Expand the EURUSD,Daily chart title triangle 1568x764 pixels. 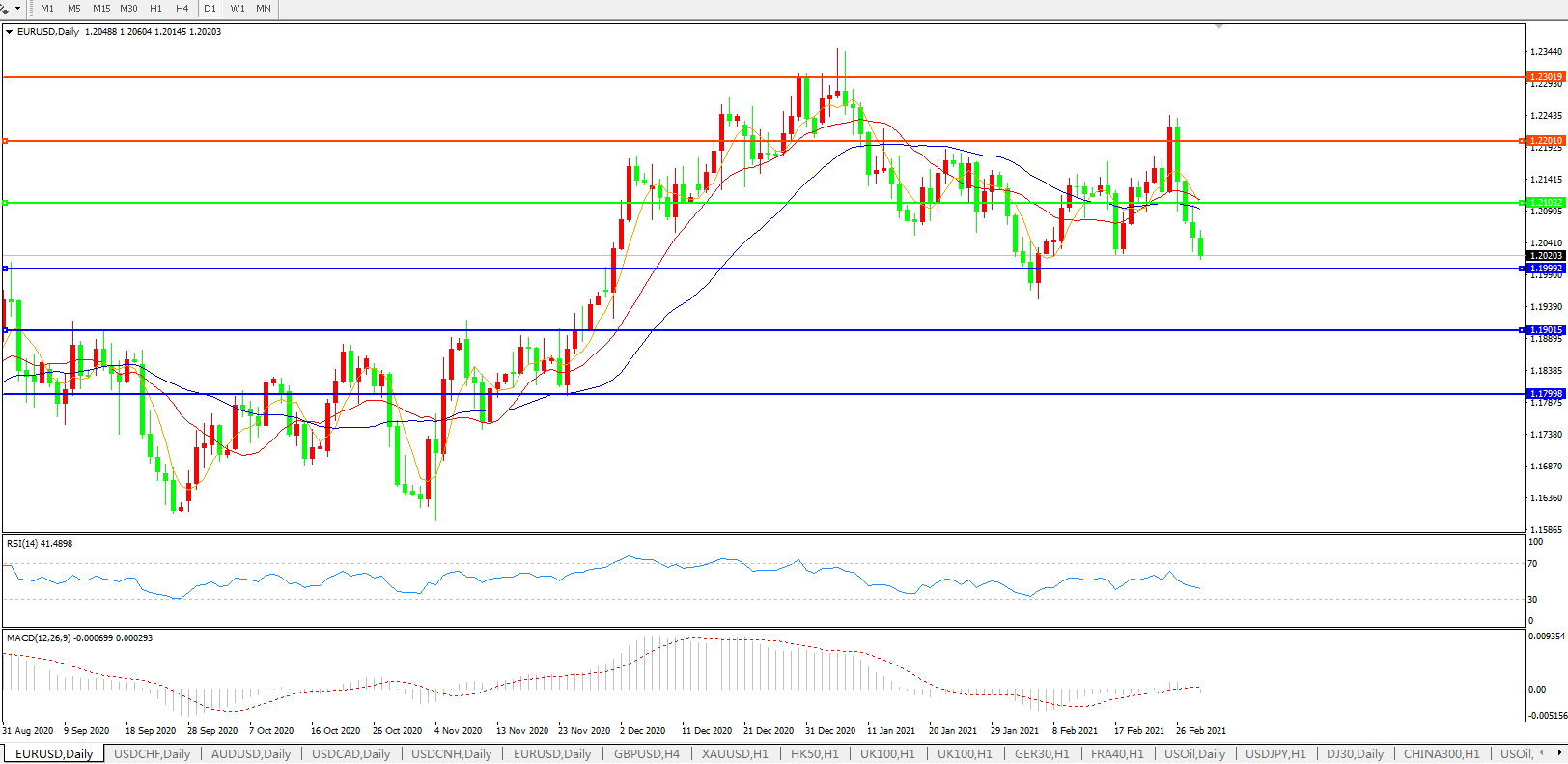(x=10, y=32)
